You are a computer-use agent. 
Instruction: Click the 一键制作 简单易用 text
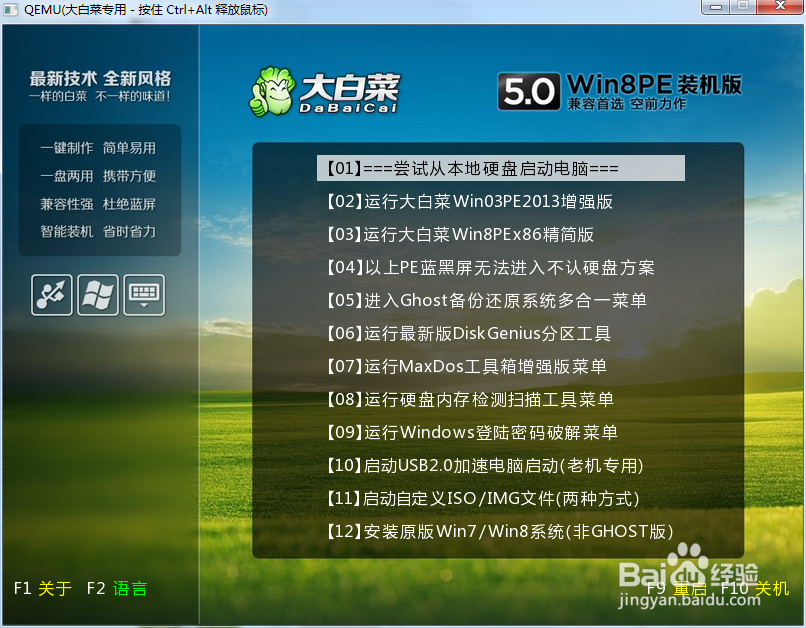tap(98, 148)
